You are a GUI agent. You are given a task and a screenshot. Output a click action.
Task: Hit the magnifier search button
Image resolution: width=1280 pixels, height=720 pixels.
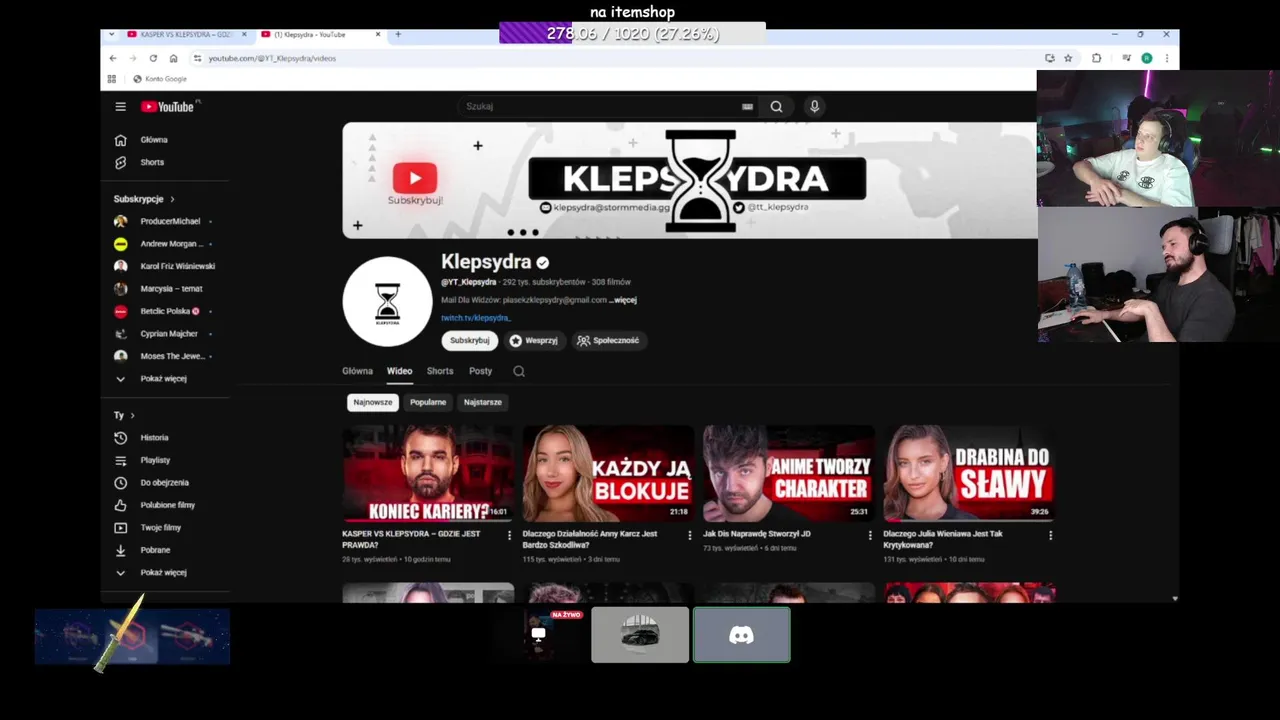pyautogui.click(x=776, y=106)
